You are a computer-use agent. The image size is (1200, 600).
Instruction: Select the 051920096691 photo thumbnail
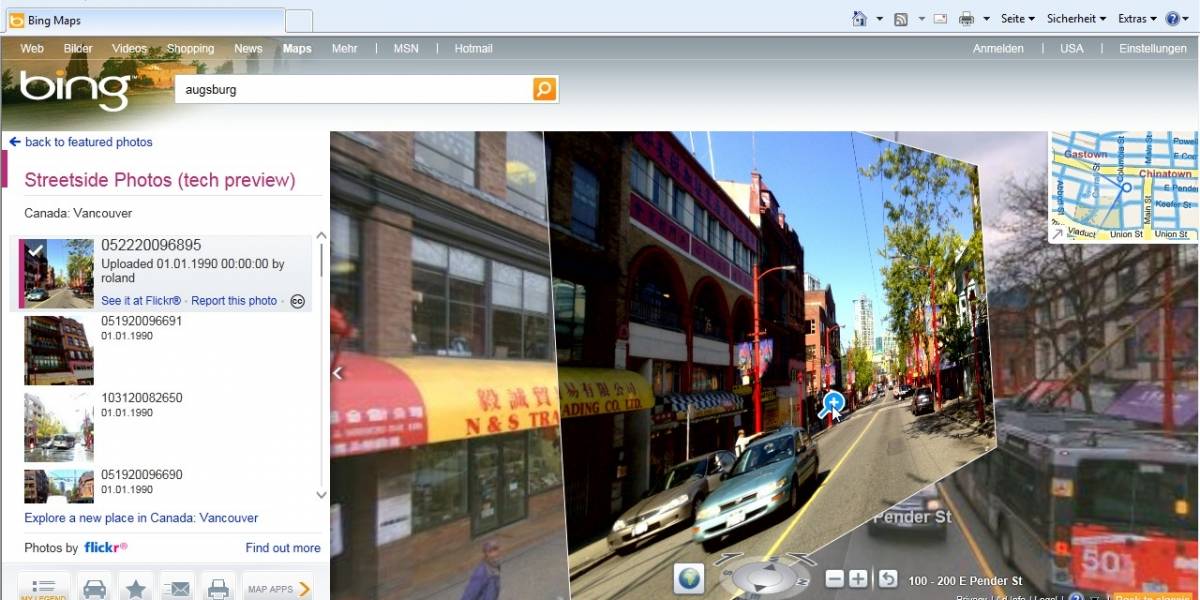(58, 351)
